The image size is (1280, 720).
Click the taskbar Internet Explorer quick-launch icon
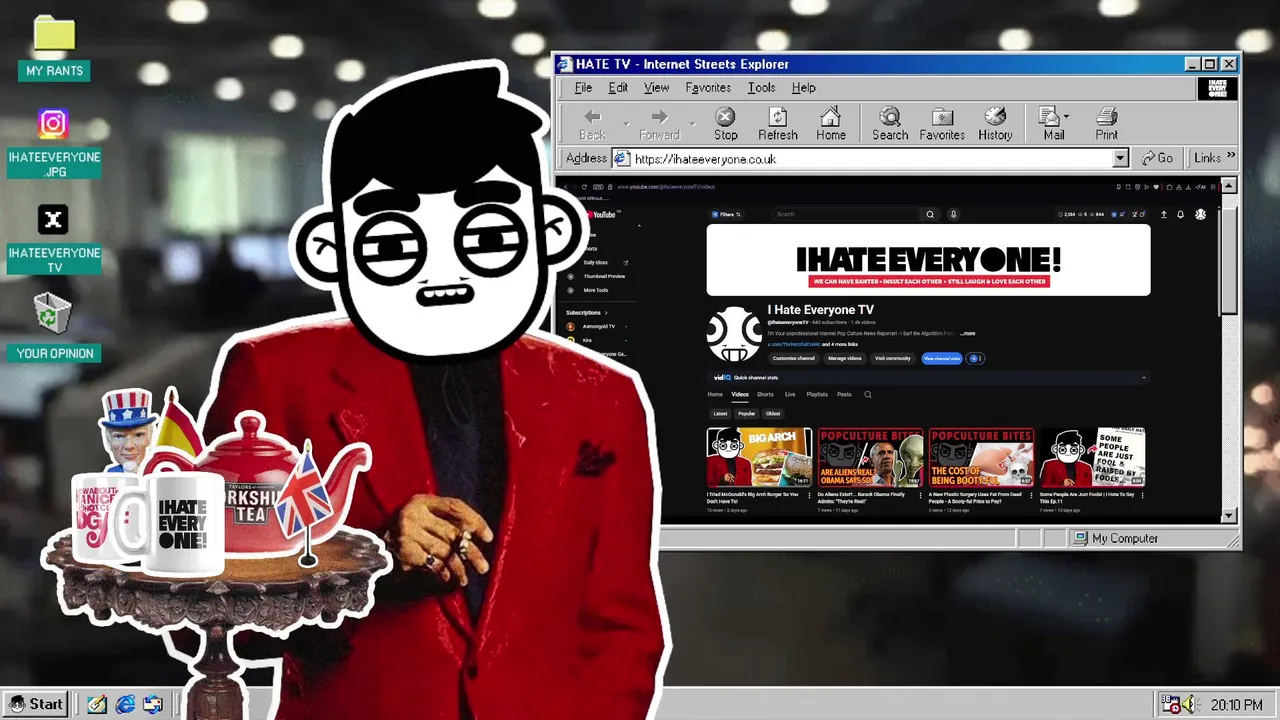coord(125,704)
